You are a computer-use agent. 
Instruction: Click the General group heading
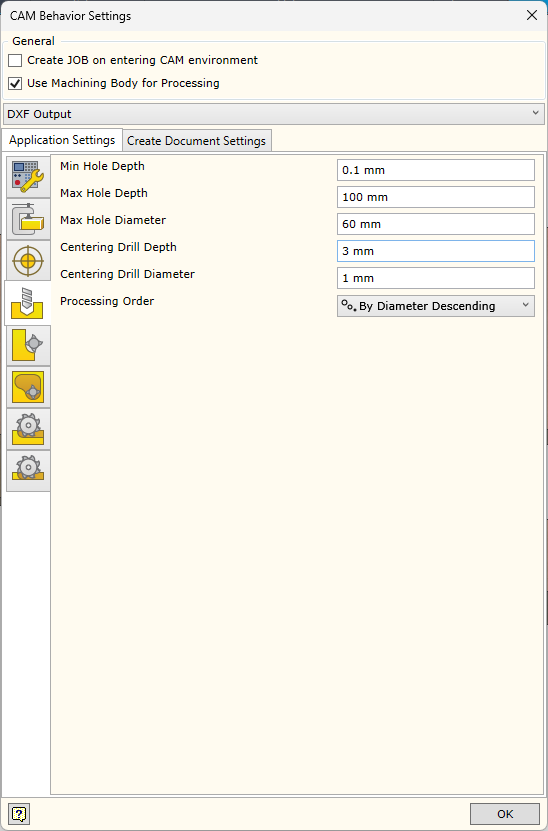pos(33,41)
